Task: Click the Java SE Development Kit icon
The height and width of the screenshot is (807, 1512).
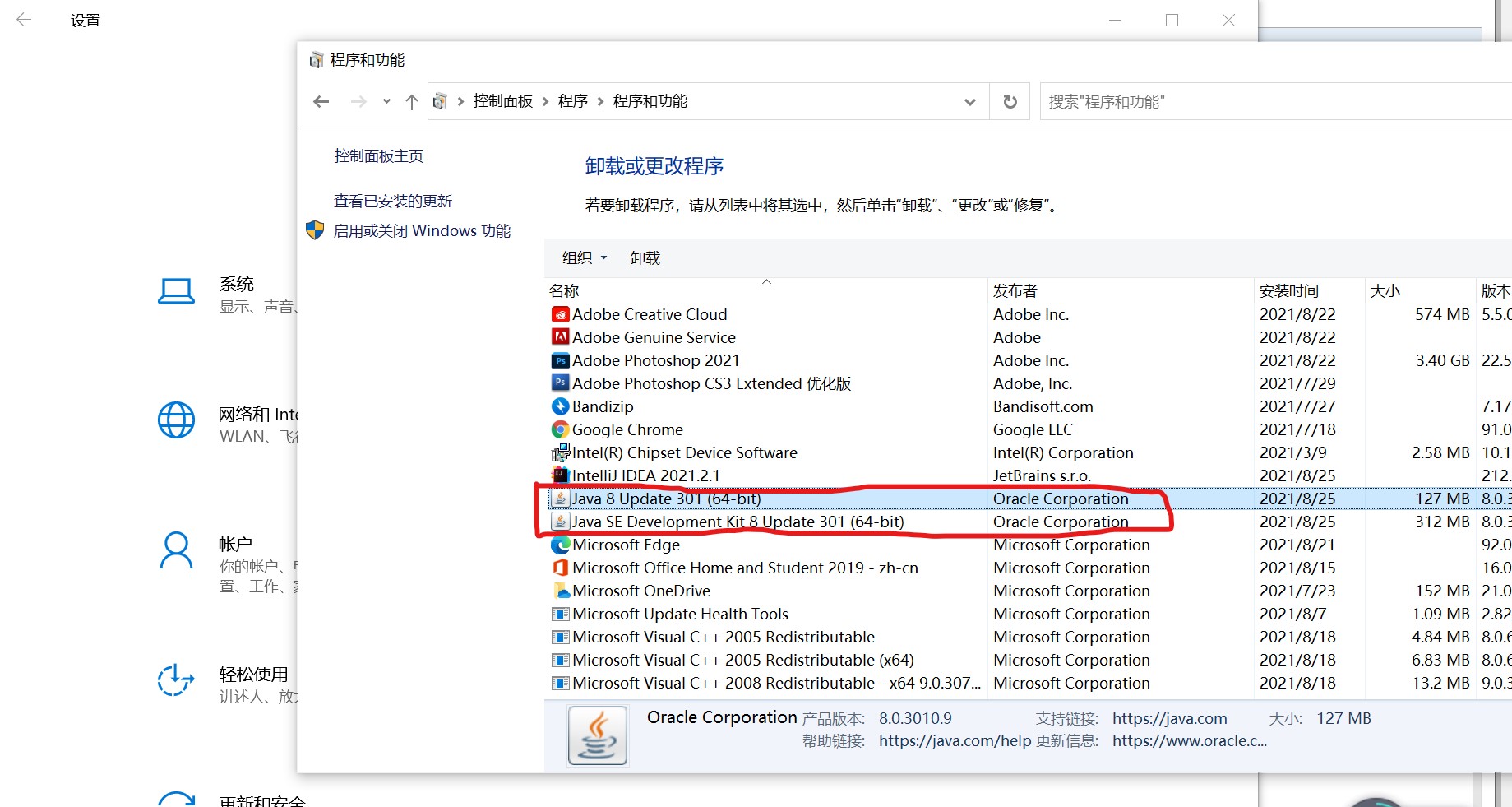Action: point(560,522)
